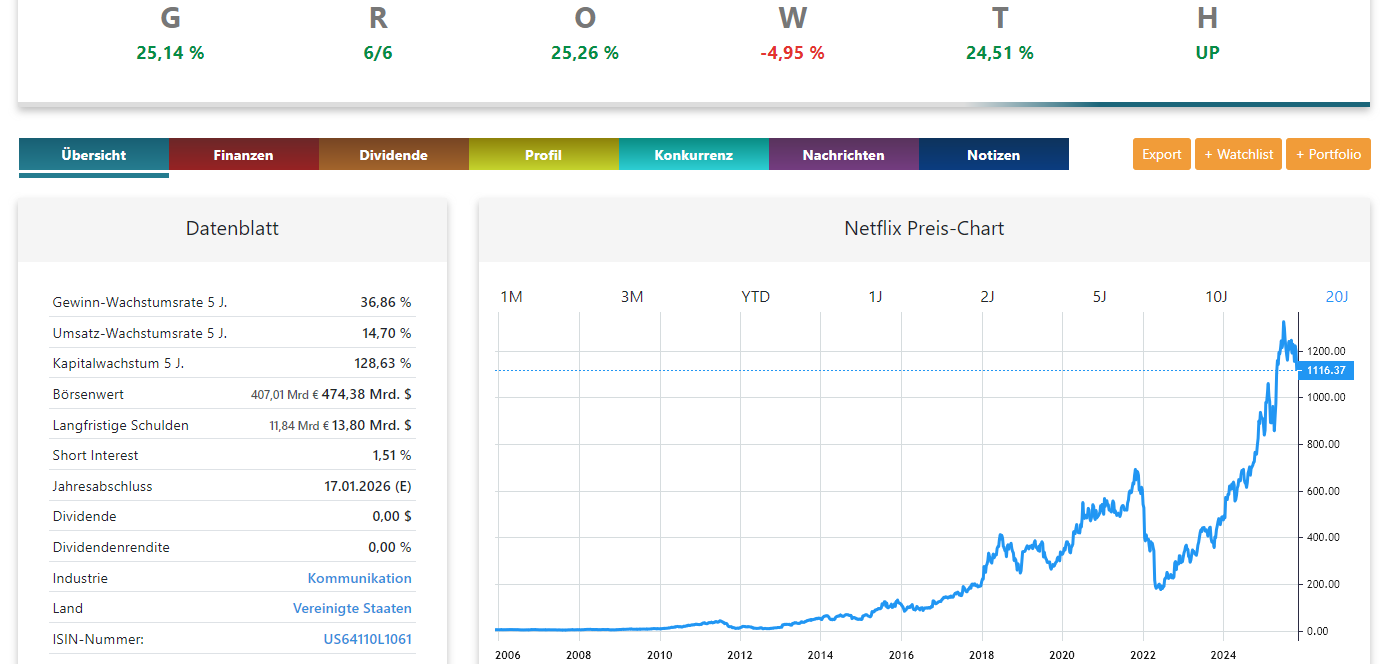Image resolution: width=1387 pixels, height=664 pixels.
Task: Open the Nachrichten tab
Action: 843,155
